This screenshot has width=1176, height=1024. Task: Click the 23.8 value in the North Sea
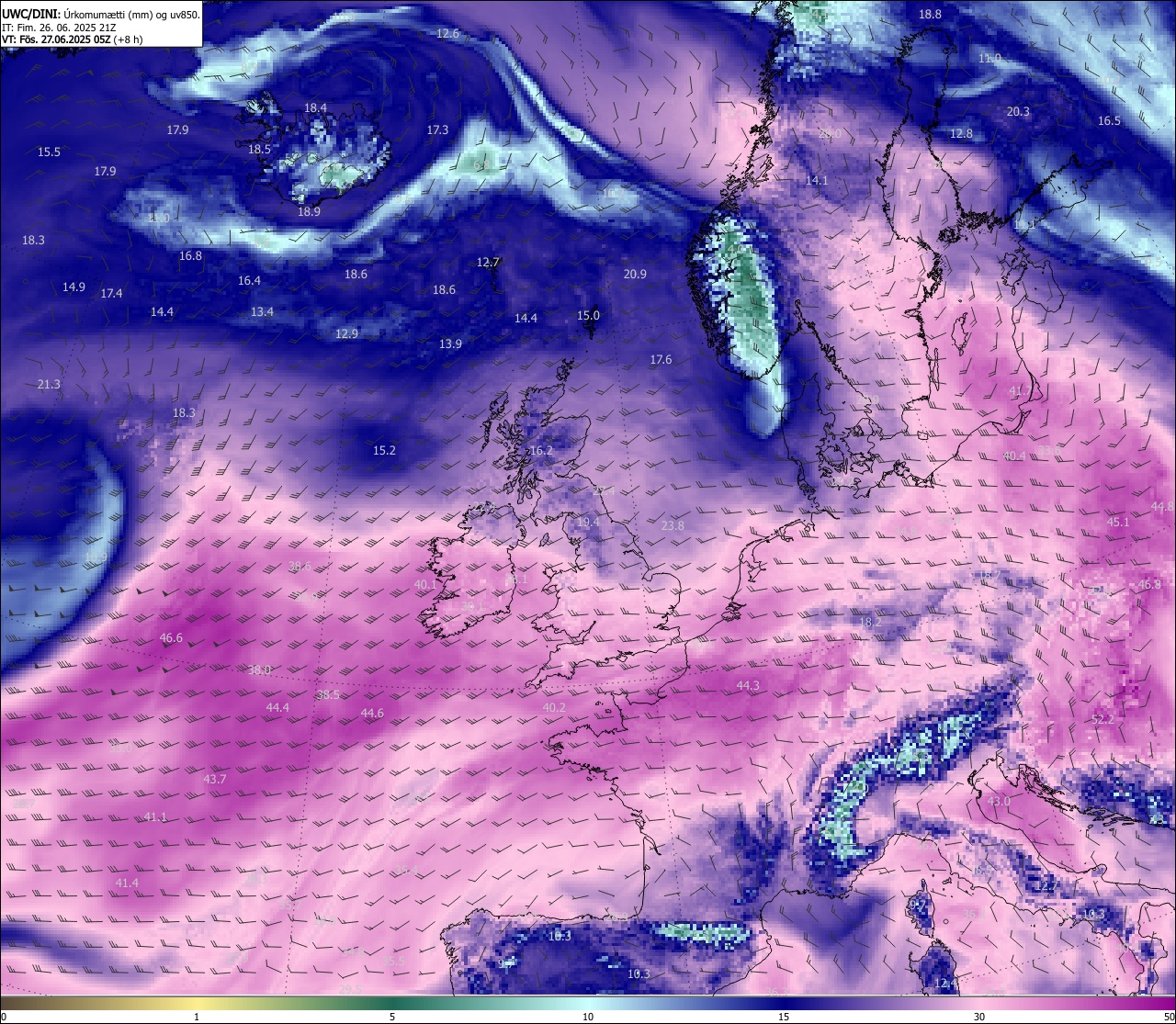(673, 526)
